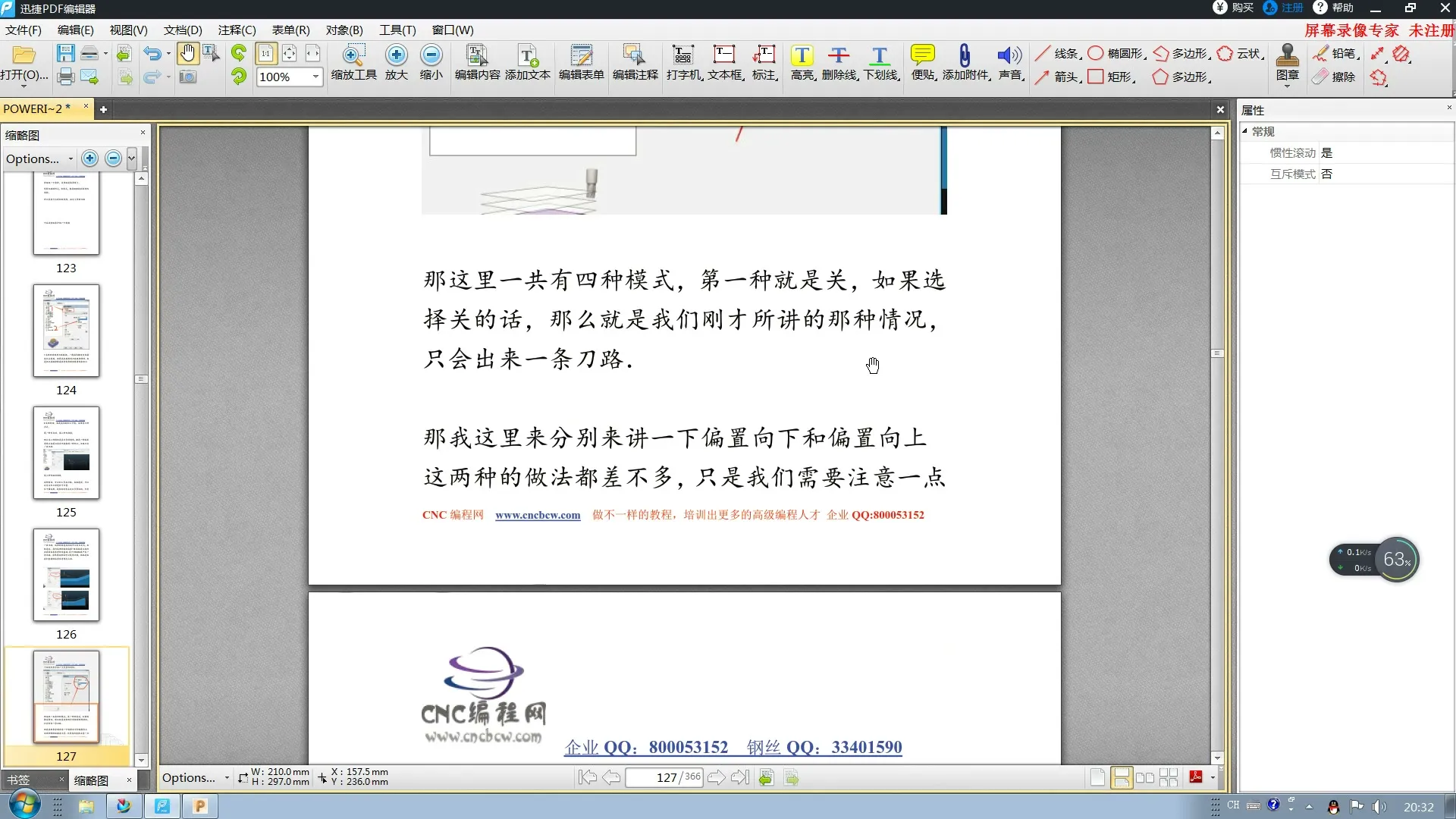This screenshot has height=819, width=1456.
Task: Choose the 矩形 rectangle drawing tool
Action: point(1097,77)
